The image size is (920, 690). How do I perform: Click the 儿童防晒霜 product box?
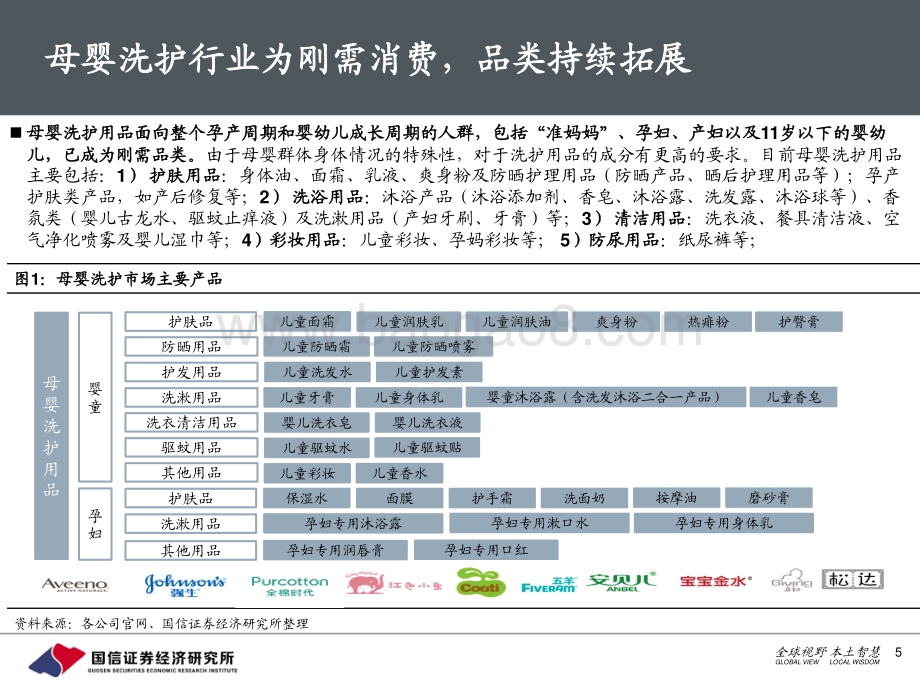[317, 347]
